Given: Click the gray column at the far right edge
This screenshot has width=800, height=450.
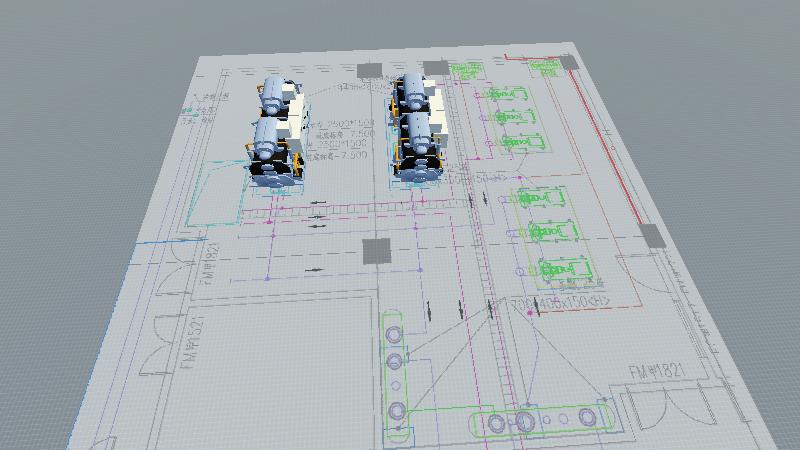Looking at the screenshot, I should point(650,236).
